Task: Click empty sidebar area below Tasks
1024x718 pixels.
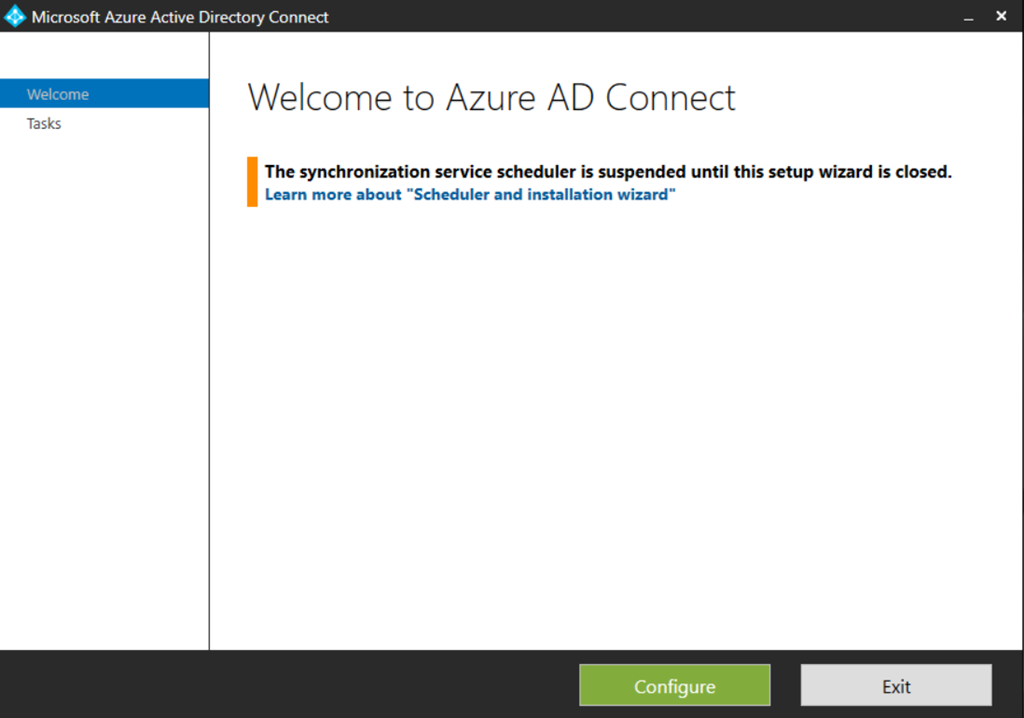Action: [x=104, y=380]
